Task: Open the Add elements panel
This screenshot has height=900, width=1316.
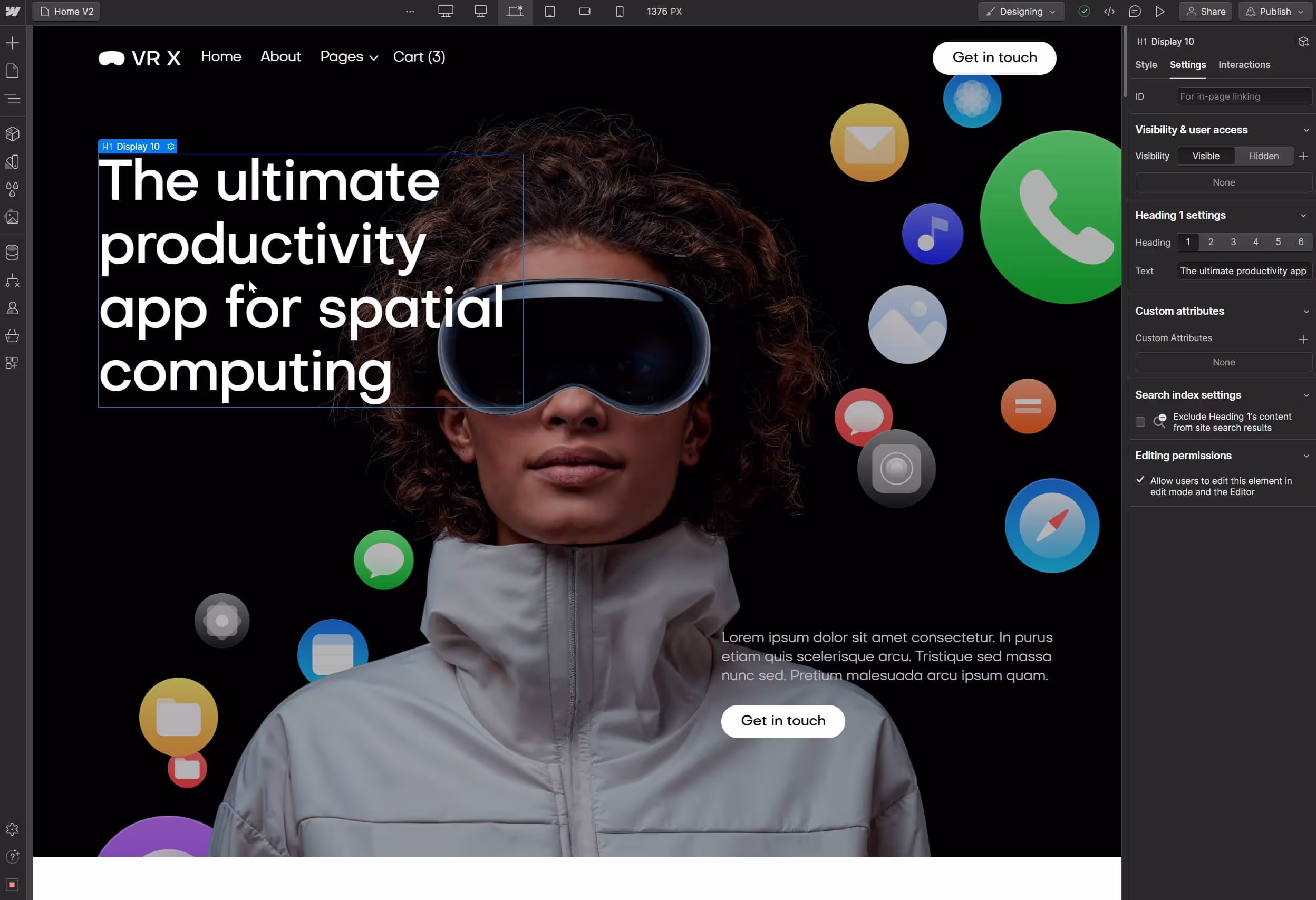Action: click(13, 43)
